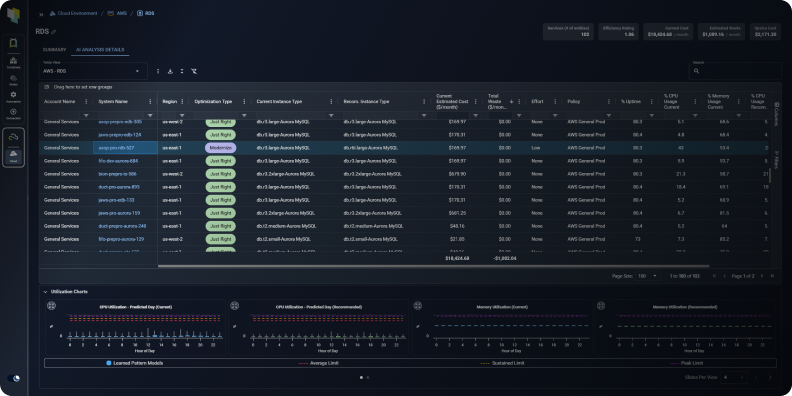Click the collapse/expand rows icon in toolbar

[x=182, y=71]
